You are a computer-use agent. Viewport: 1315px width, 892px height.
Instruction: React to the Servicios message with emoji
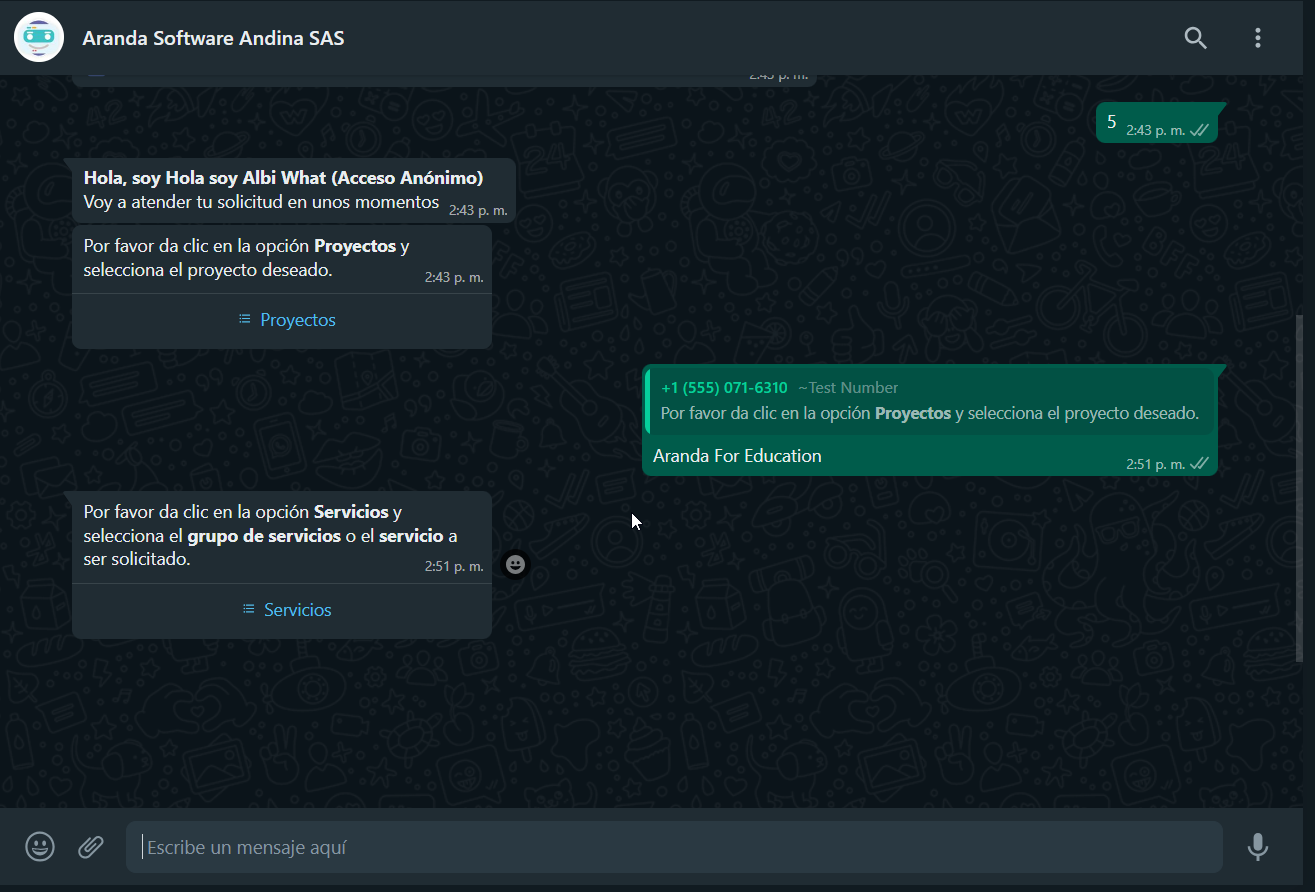(x=515, y=565)
